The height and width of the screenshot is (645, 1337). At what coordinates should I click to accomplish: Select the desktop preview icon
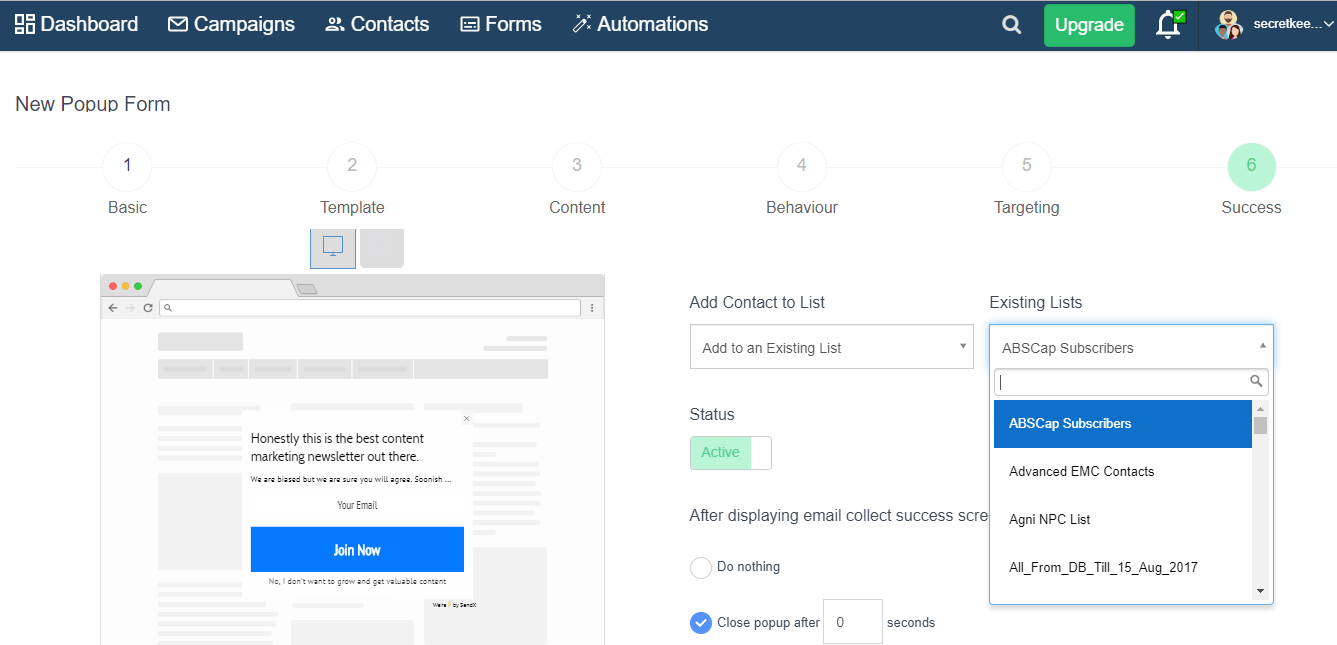pyautogui.click(x=332, y=247)
